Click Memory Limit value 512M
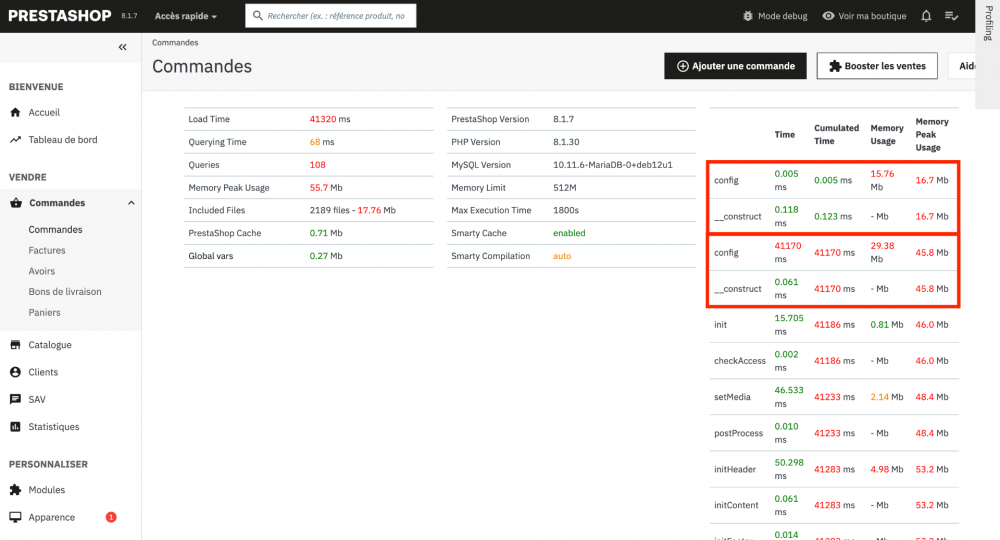Image resolution: width=1000 pixels, height=540 pixels. (564, 187)
